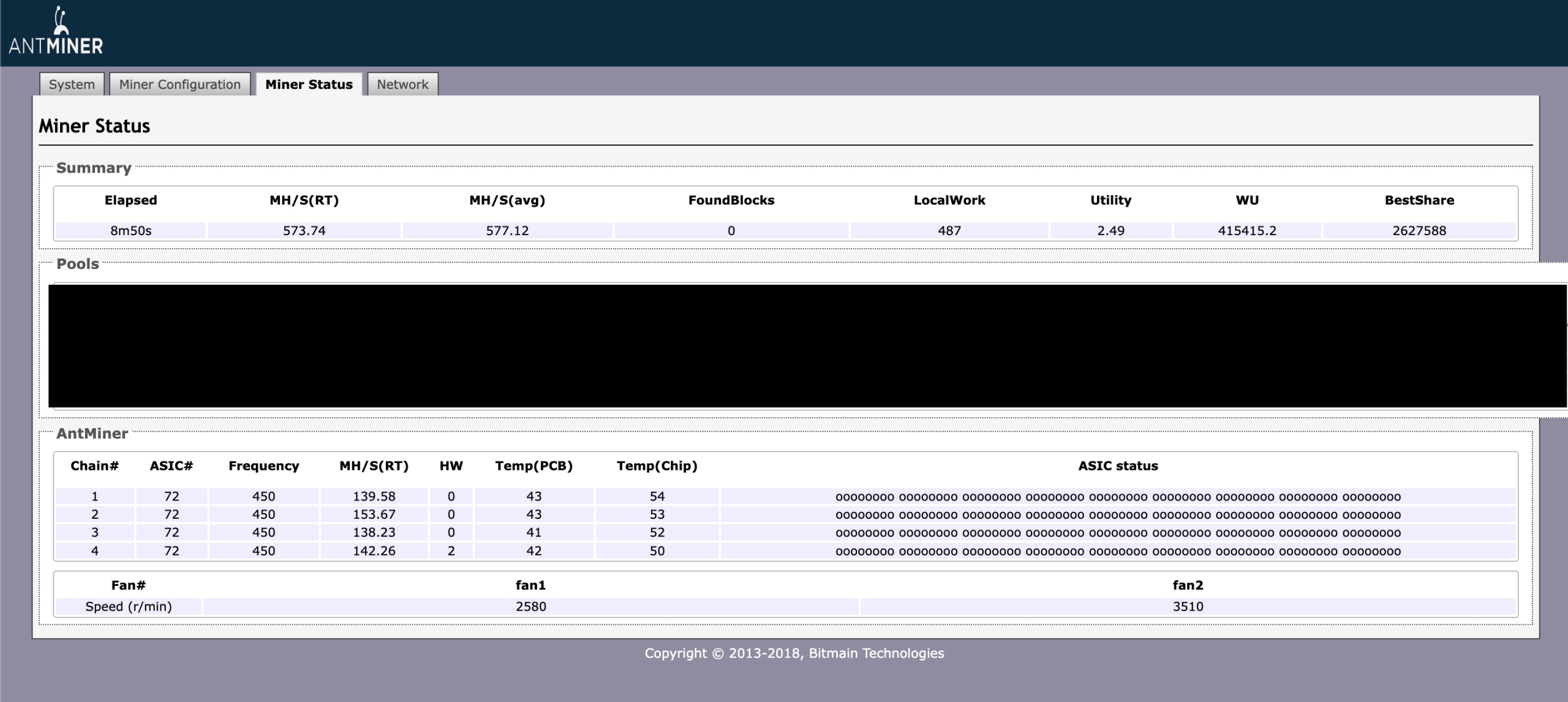Image resolution: width=1568 pixels, height=702 pixels.
Task: Click the WU value 415415.2
Action: click(x=1247, y=231)
